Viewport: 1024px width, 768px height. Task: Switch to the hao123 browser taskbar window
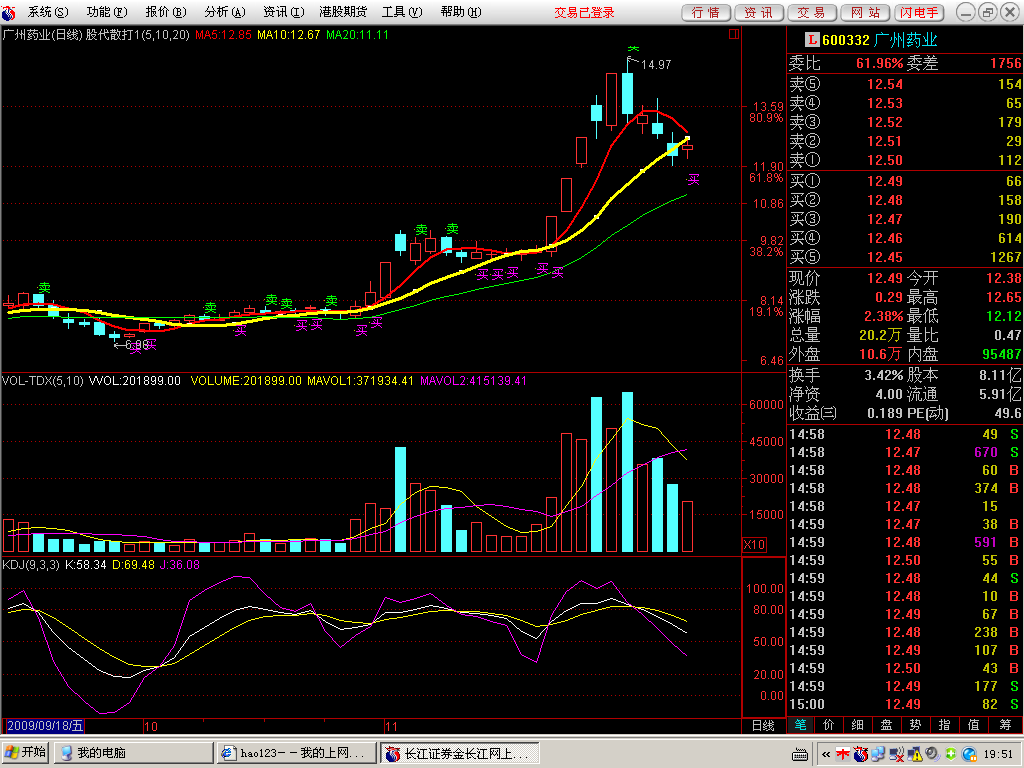pyautogui.click(x=297, y=752)
